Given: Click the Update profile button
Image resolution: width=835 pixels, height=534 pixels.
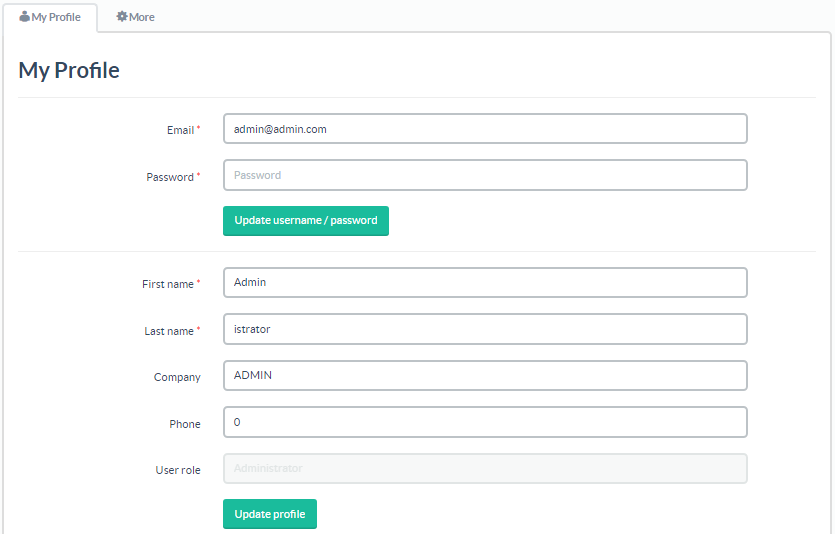Looking at the screenshot, I should pos(270,514).
